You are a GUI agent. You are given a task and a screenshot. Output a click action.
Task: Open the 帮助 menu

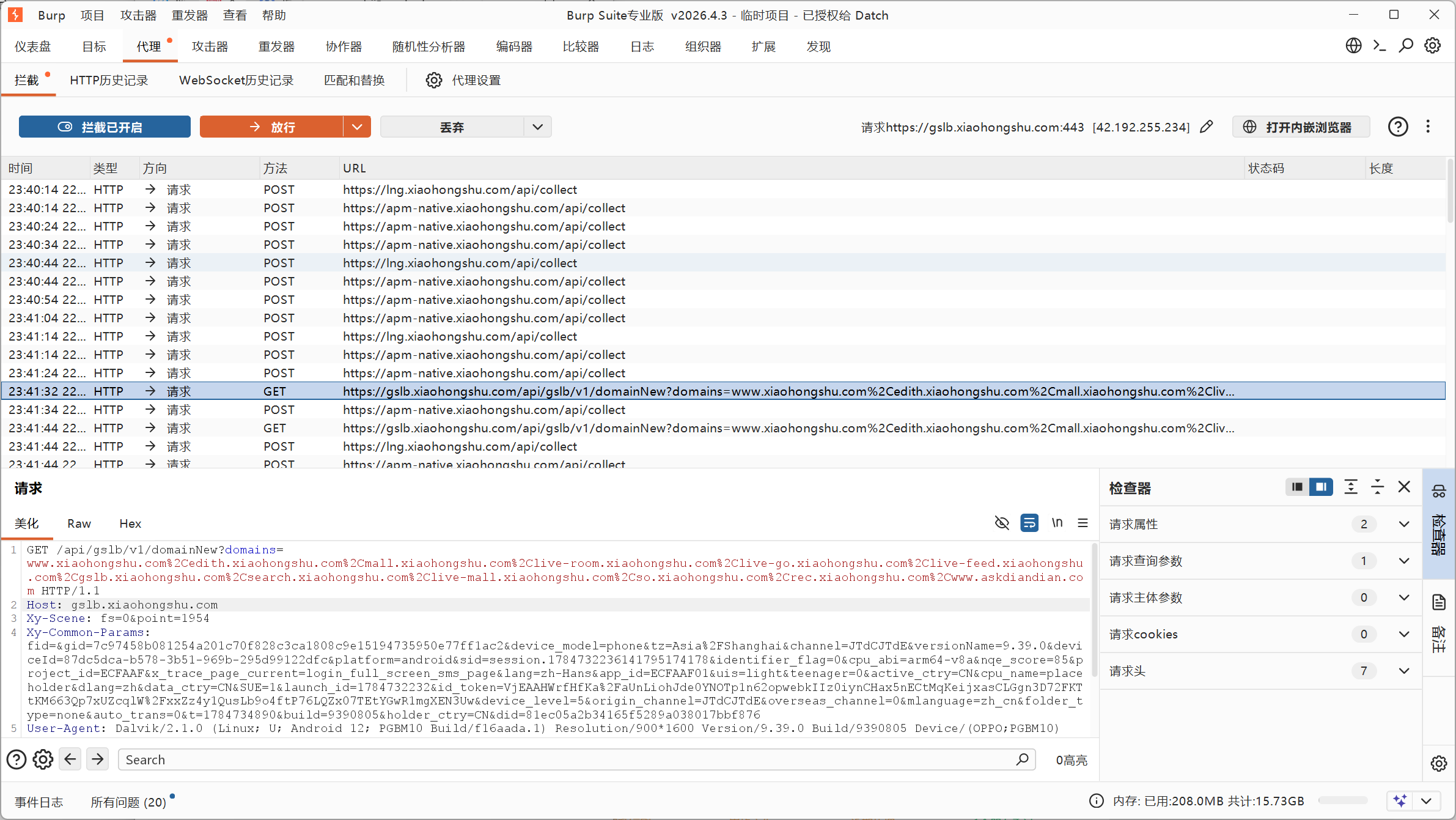(x=274, y=15)
